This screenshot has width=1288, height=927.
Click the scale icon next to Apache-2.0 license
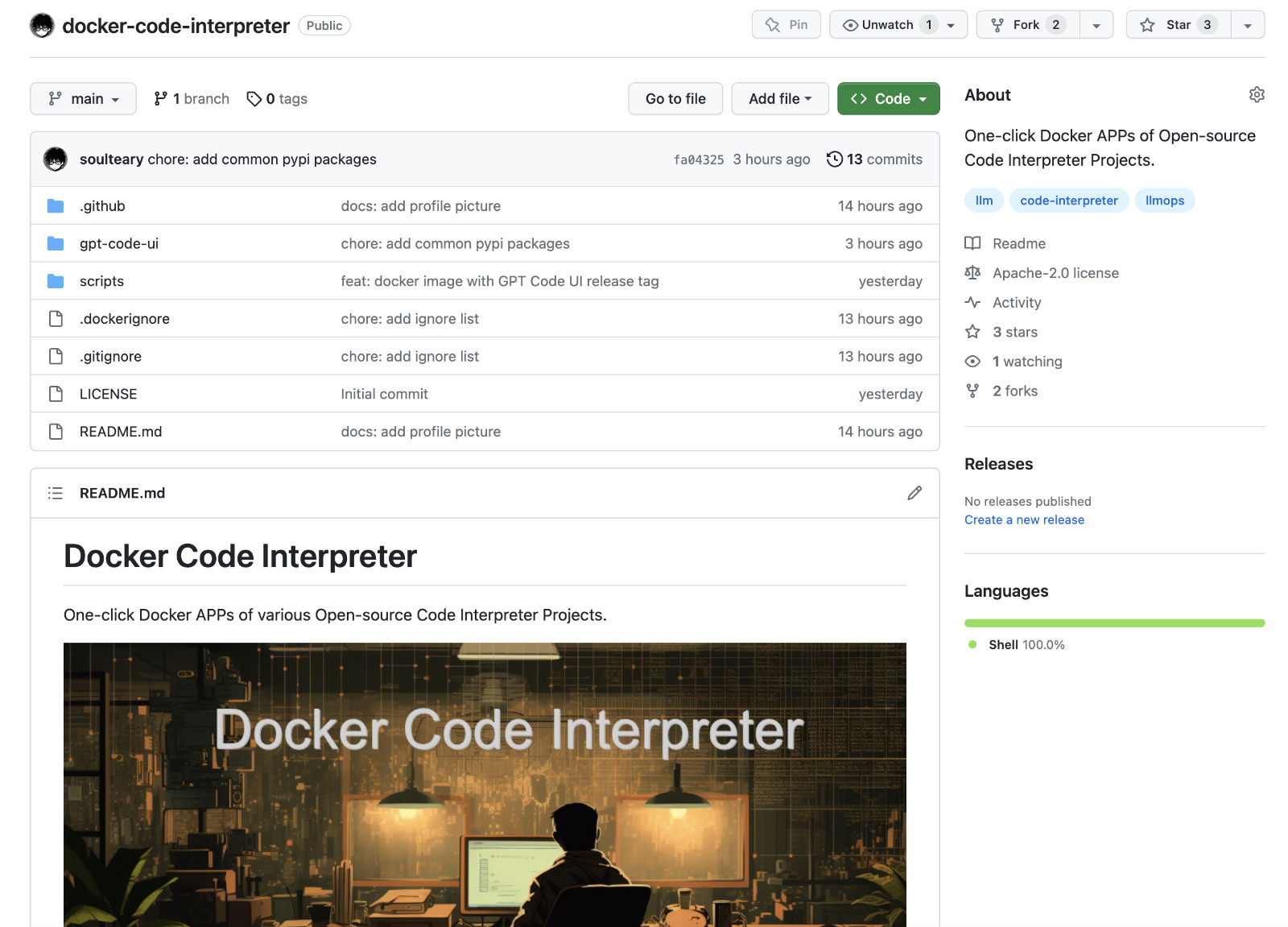point(972,273)
